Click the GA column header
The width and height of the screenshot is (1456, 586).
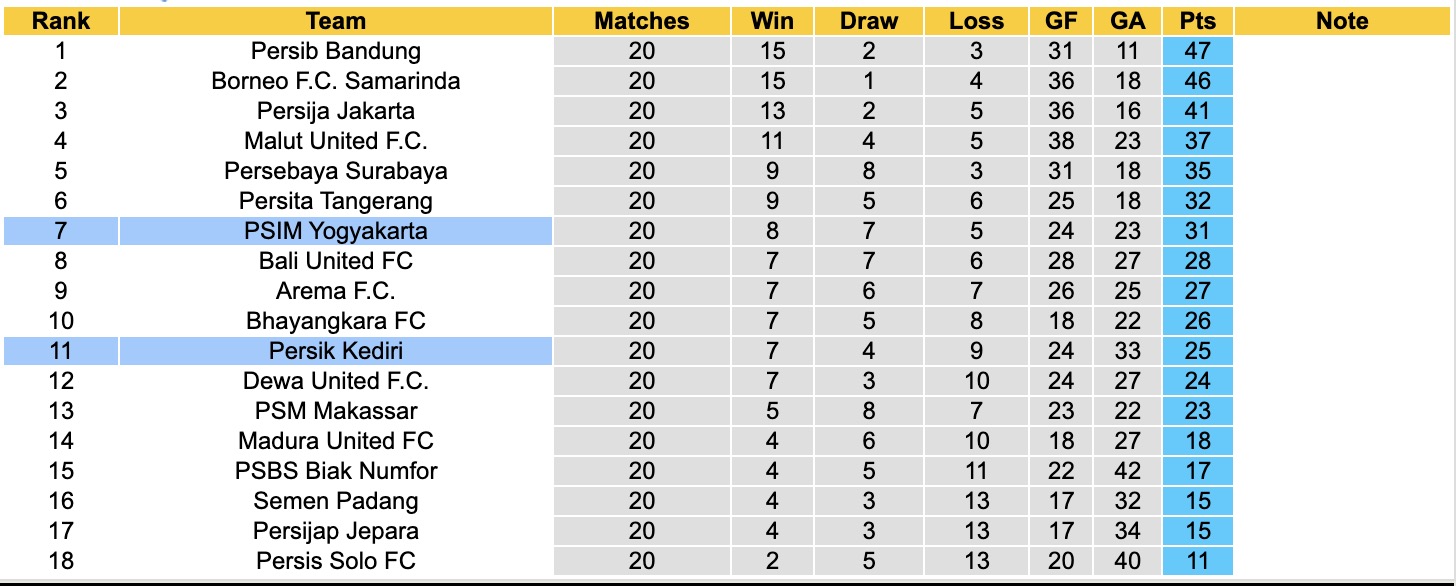(x=1126, y=21)
